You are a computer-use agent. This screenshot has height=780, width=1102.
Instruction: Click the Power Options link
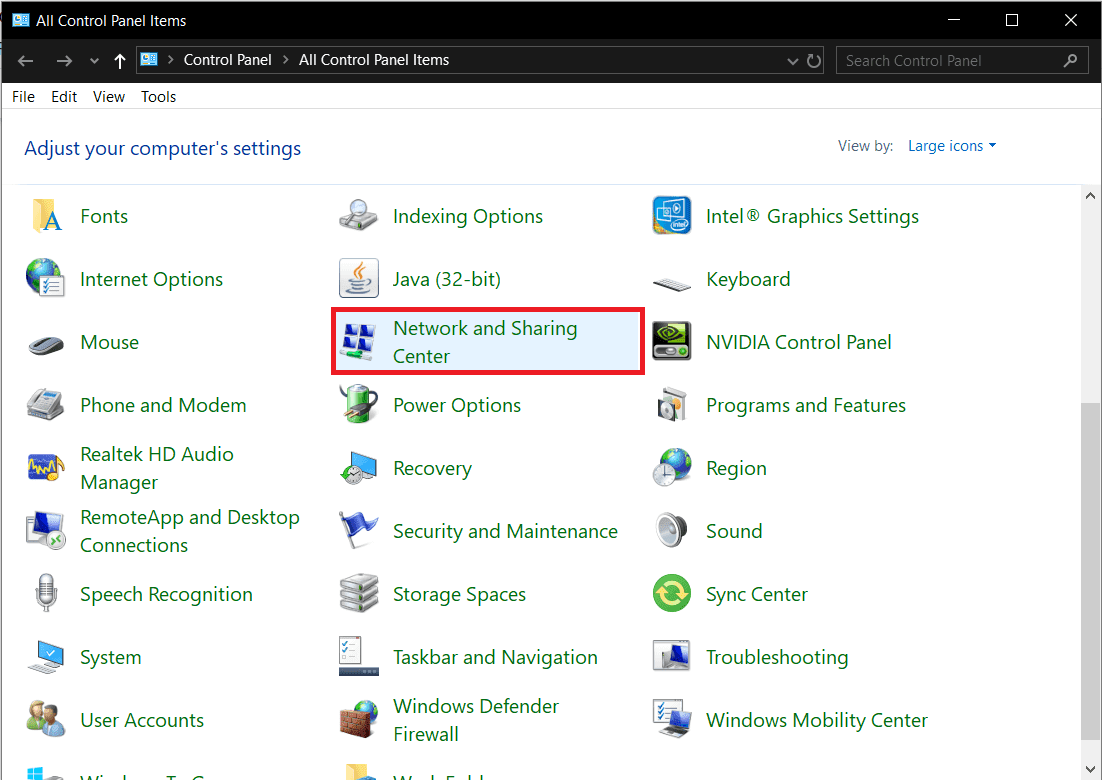pyautogui.click(x=457, y=405)
